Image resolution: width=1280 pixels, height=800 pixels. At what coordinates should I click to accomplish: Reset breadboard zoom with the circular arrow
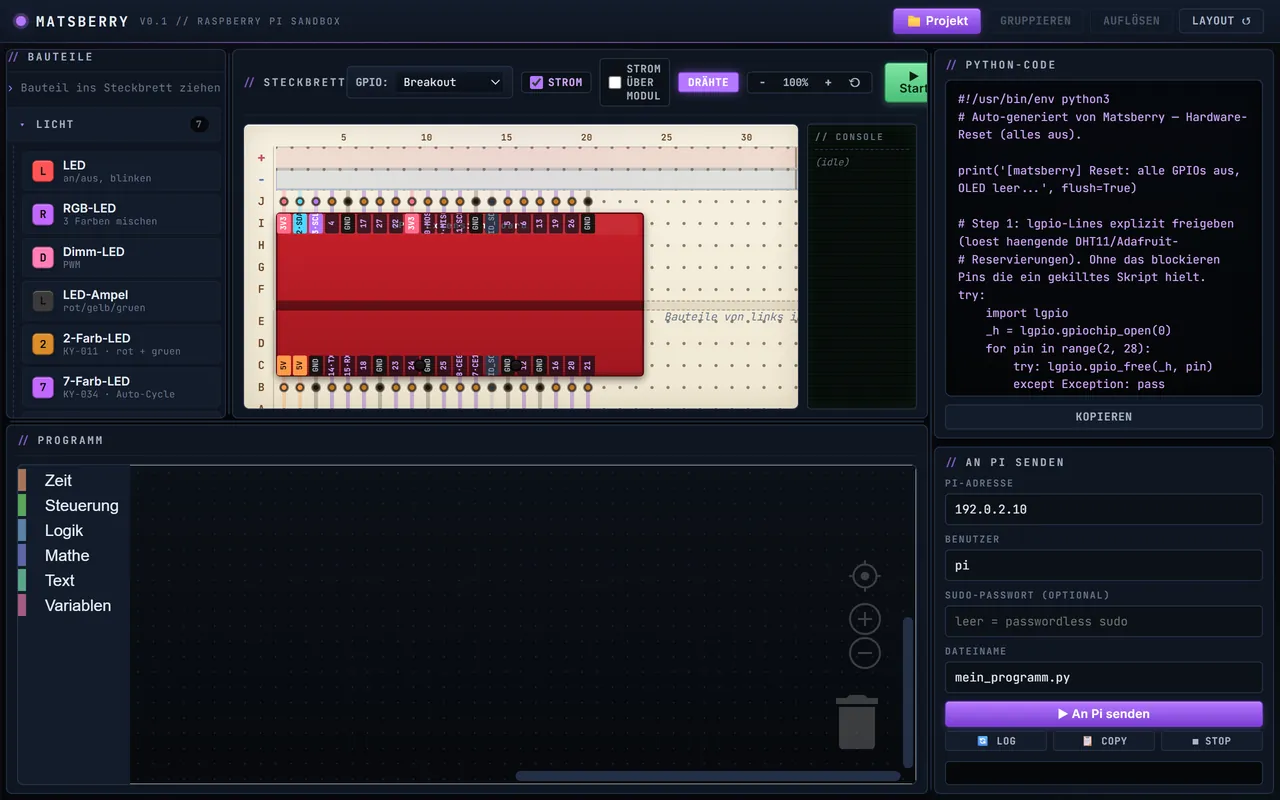tap(855, 82)
